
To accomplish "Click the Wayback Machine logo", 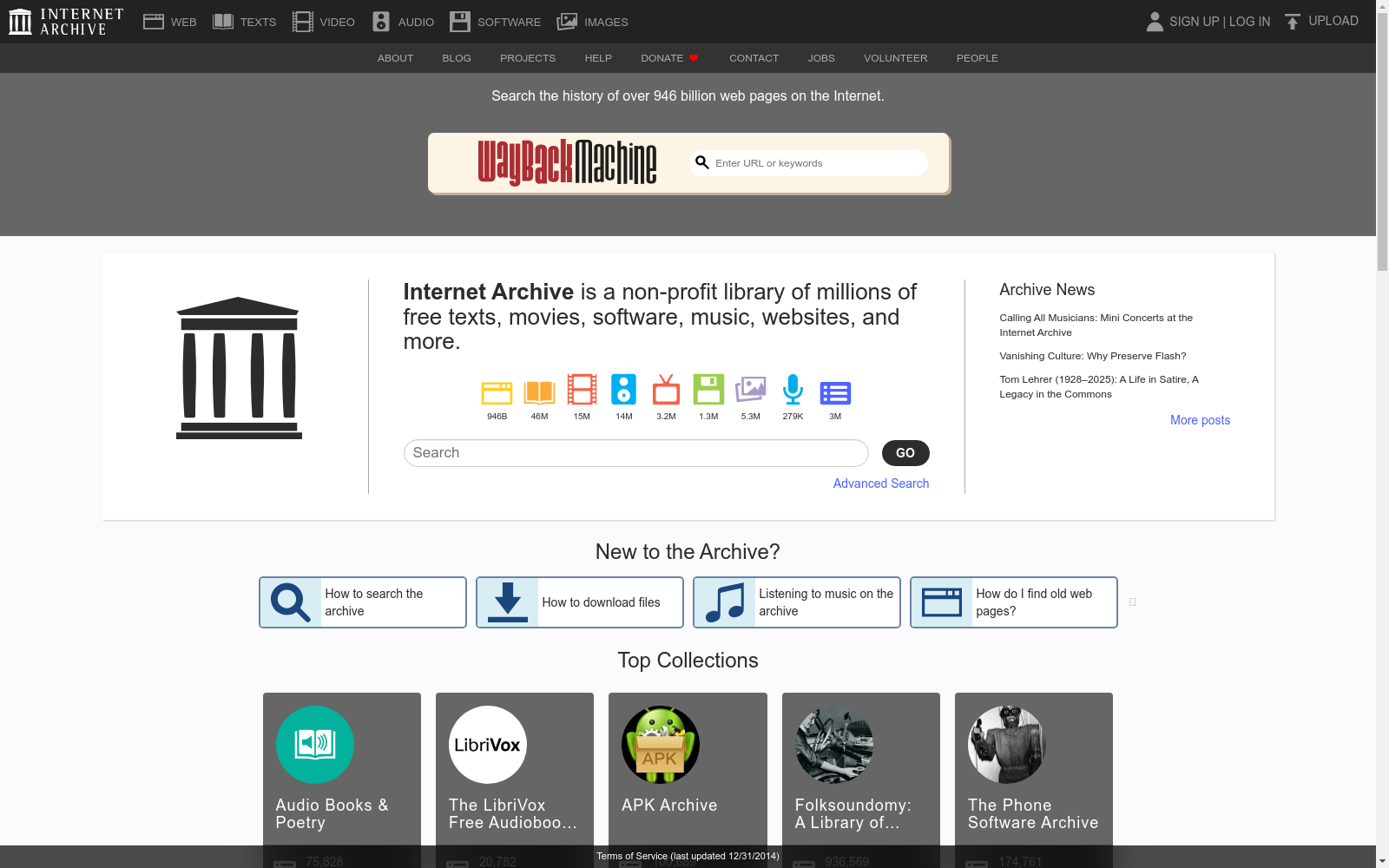I will pyautogui.click(x=567, y=162).
